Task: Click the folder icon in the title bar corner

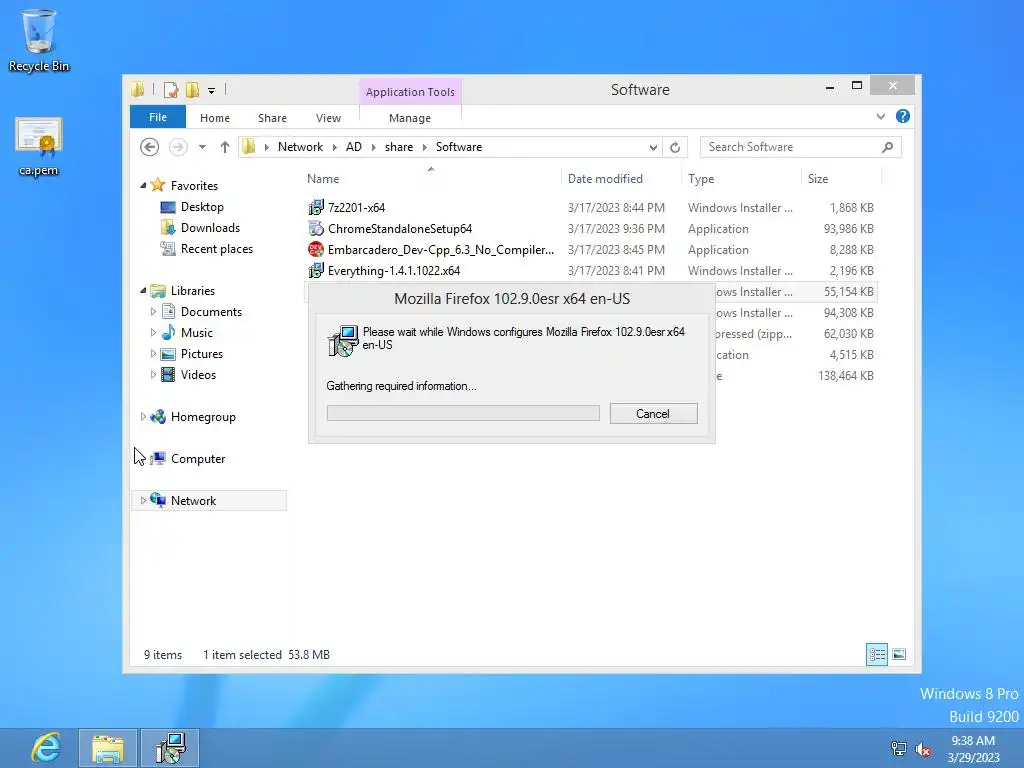Action: click(x=138, y=89)
